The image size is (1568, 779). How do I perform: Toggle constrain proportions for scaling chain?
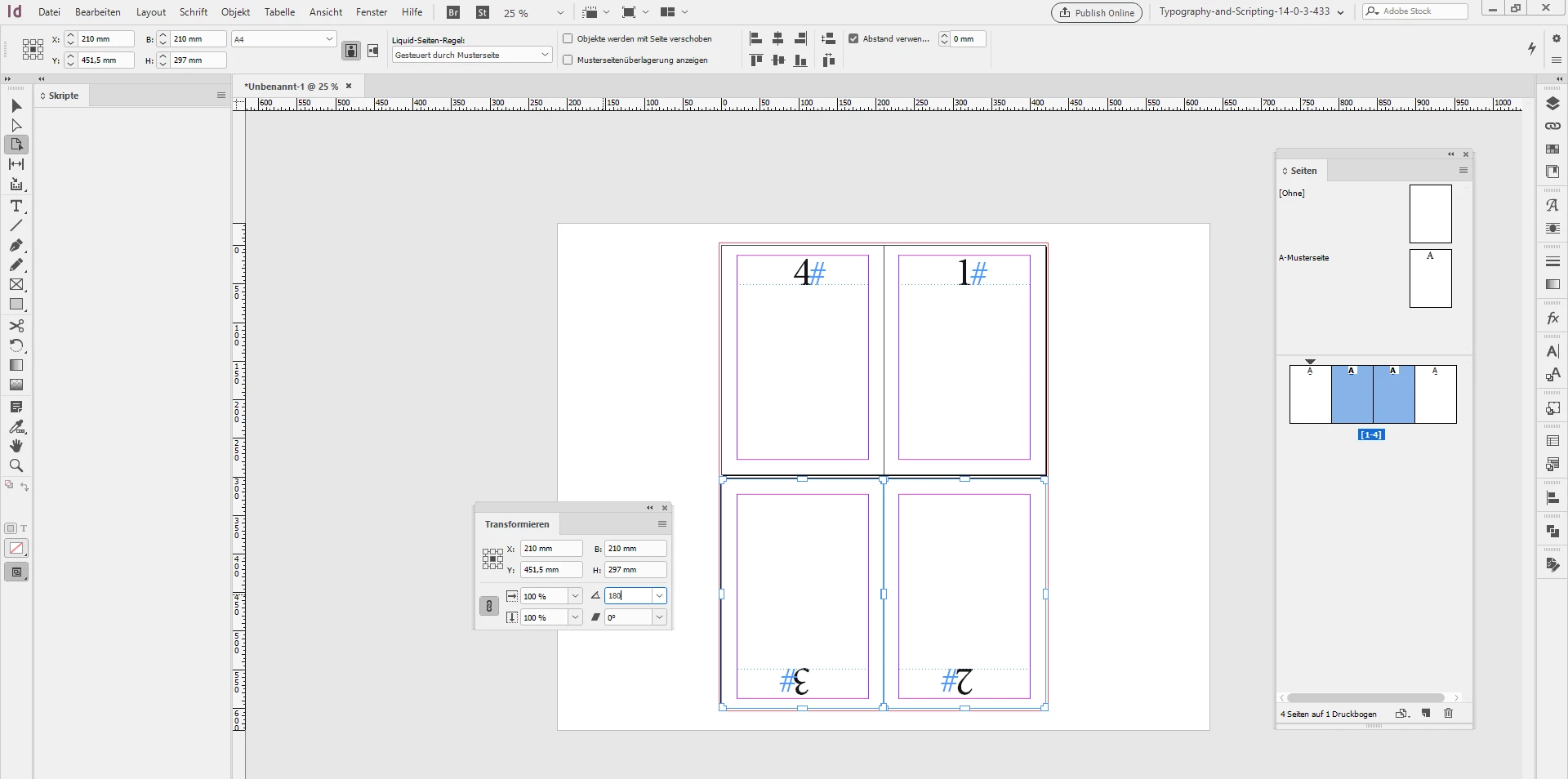(488, 606)
